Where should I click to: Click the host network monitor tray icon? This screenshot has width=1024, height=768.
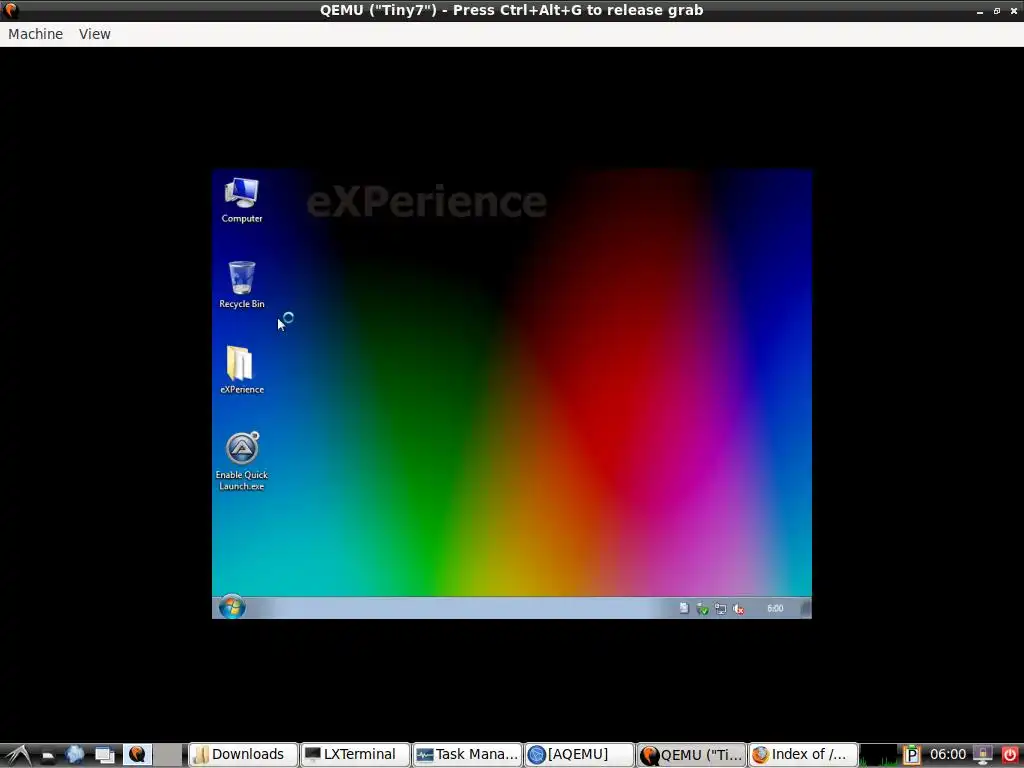pos(983,755)
